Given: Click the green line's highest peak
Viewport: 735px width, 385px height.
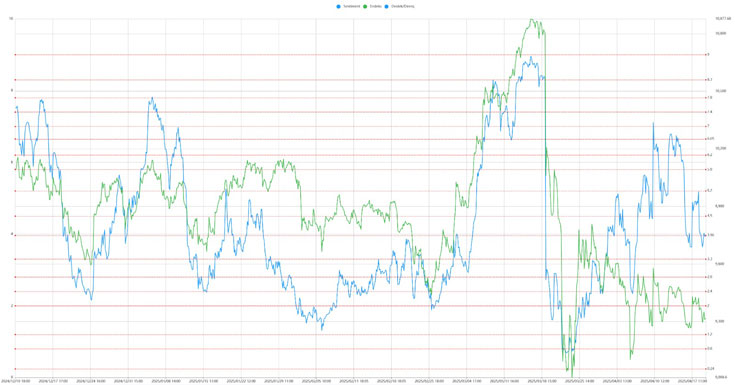Looking at the screenshot, I should [531, 19].
